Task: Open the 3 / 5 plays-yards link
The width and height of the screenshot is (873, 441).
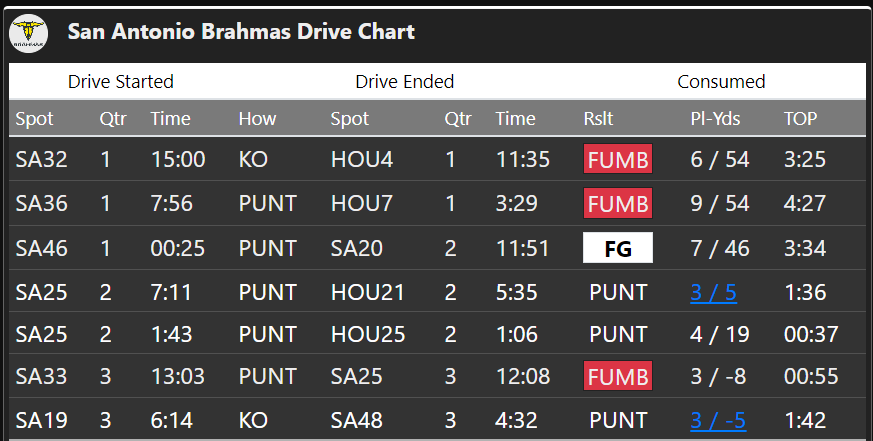Action: click(x=713, y=292)
